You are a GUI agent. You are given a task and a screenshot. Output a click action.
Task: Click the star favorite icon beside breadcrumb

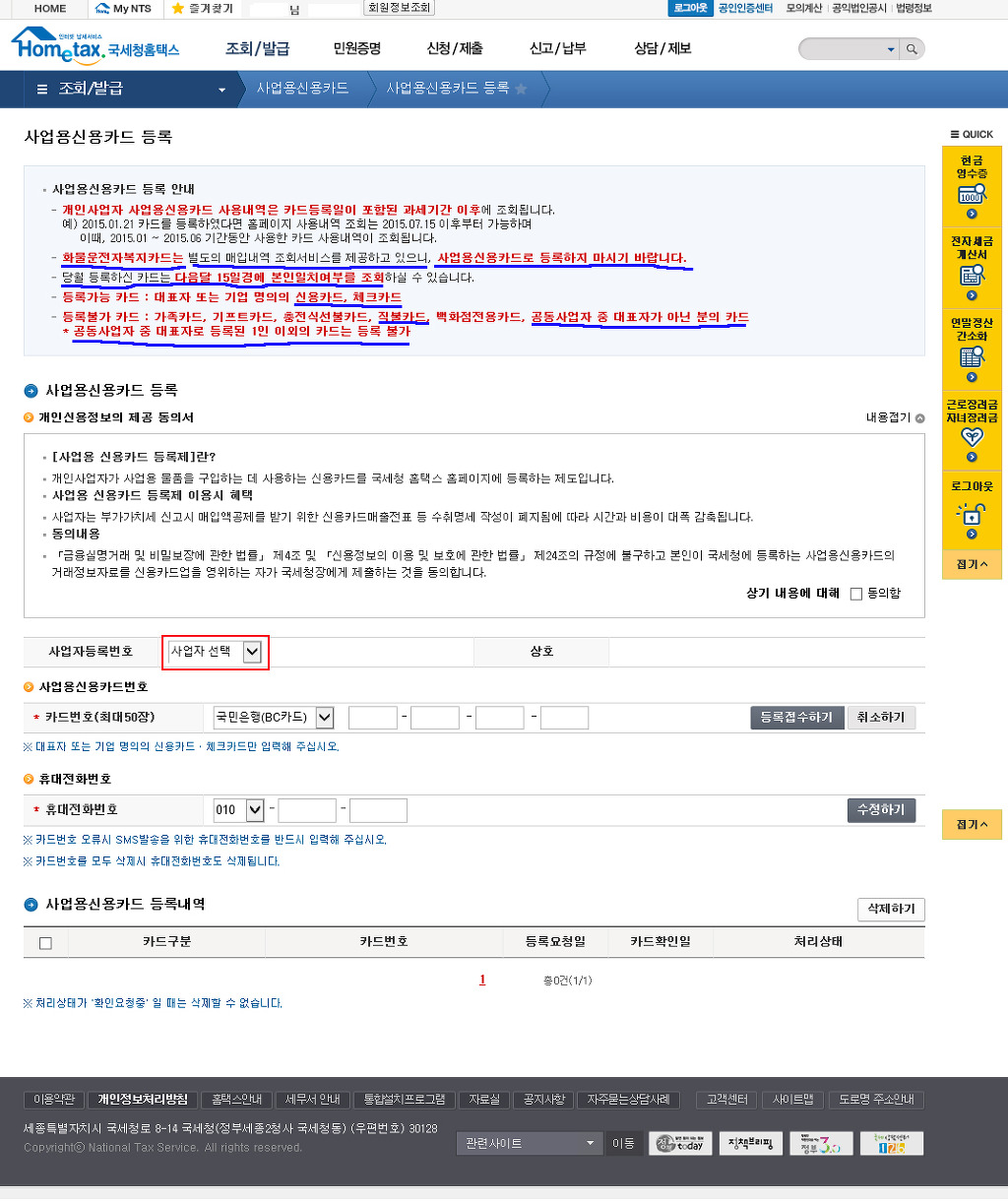[521, 89]
